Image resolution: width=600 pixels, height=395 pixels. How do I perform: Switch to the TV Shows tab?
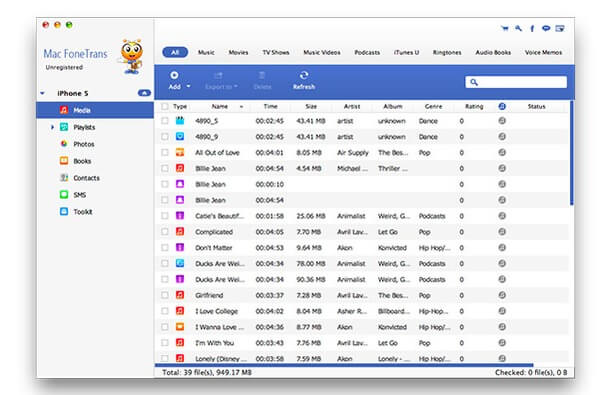pyautogui.click(x=276, y=52)
